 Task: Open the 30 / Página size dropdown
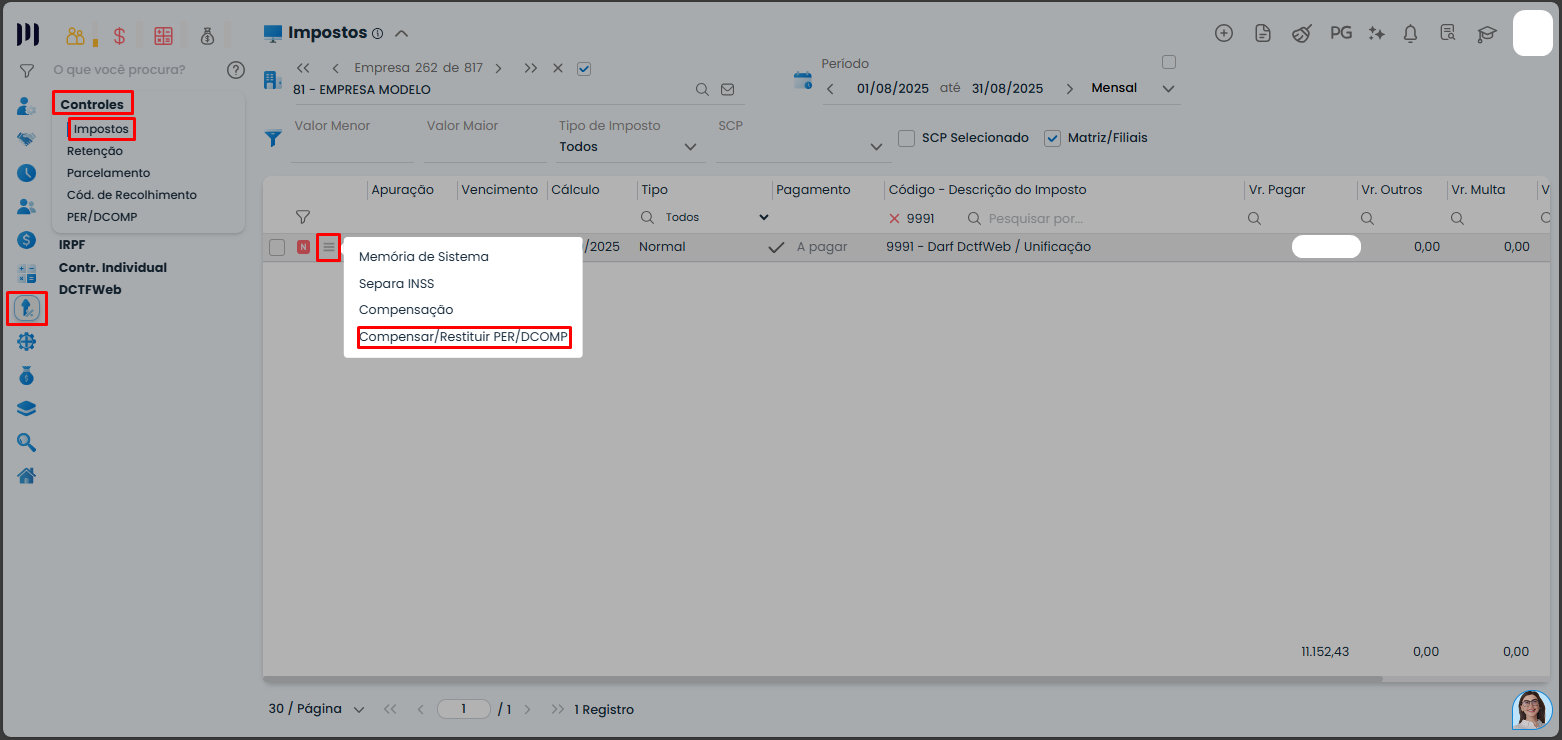point(316,709)
